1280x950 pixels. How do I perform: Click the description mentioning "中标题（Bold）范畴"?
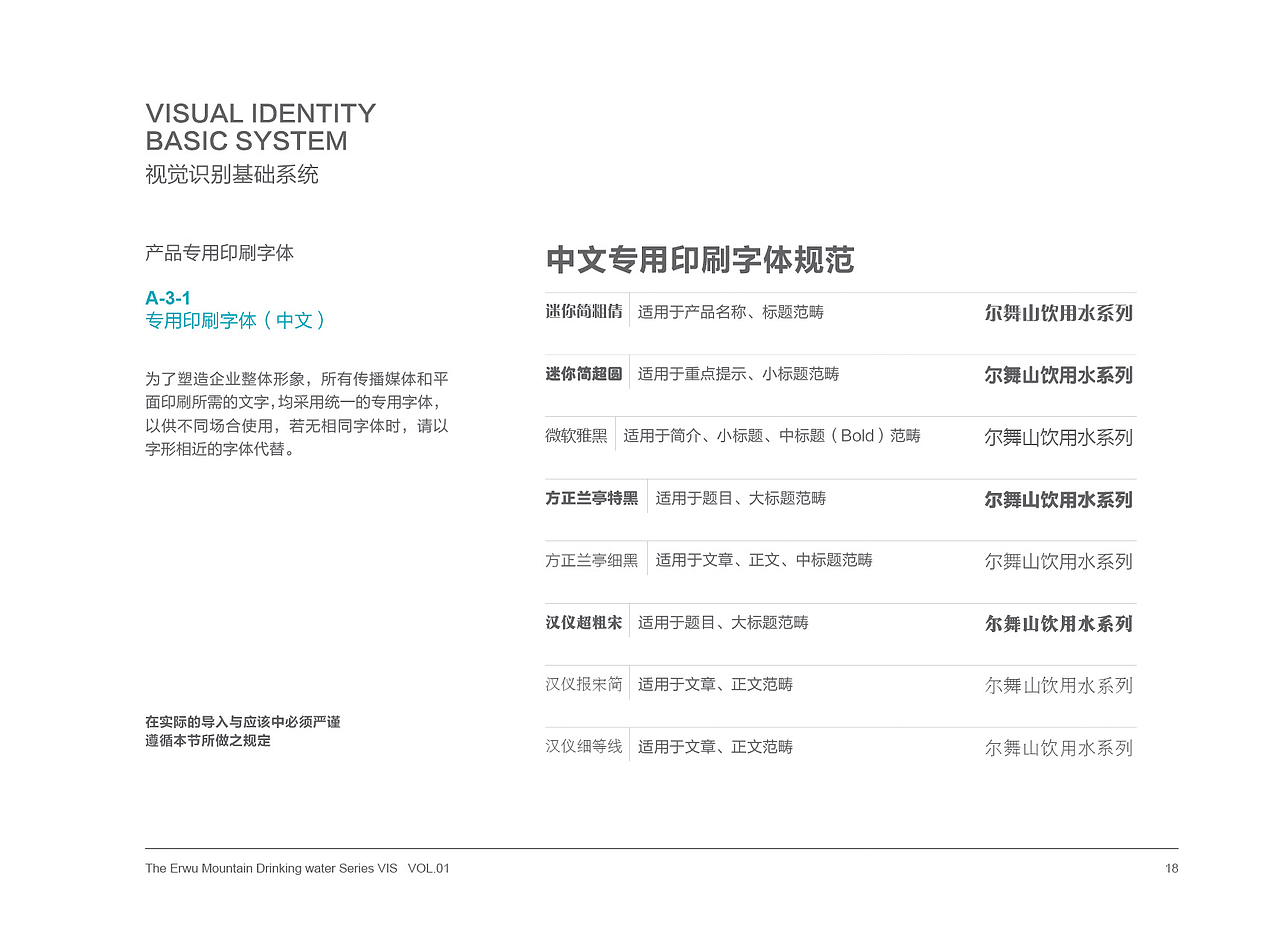(772, 436)
